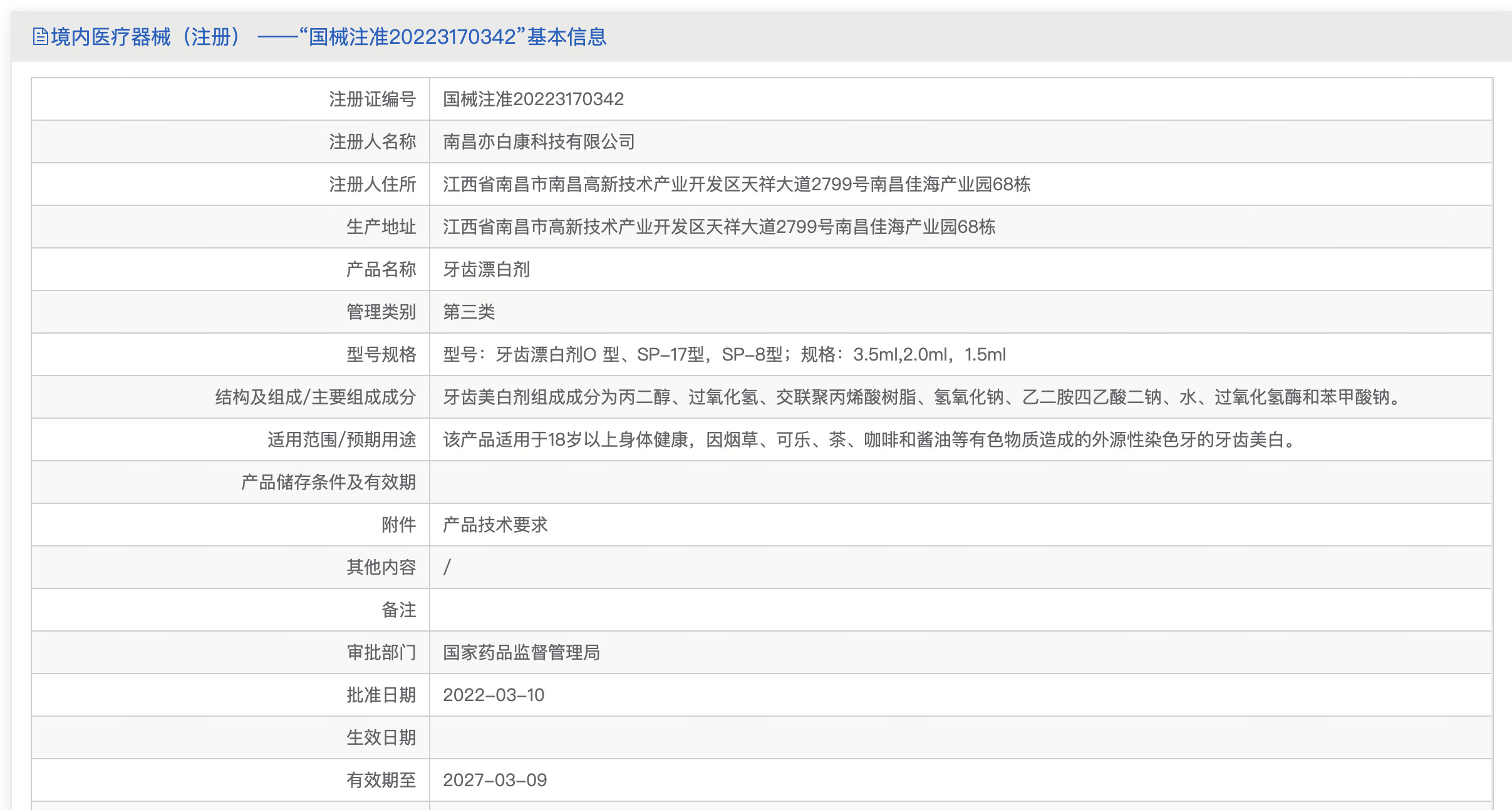1512x810 pixels.
Task: Select the 产品储存条件及有效期 label
Action: pyautogui.click(x=329, y=482)
